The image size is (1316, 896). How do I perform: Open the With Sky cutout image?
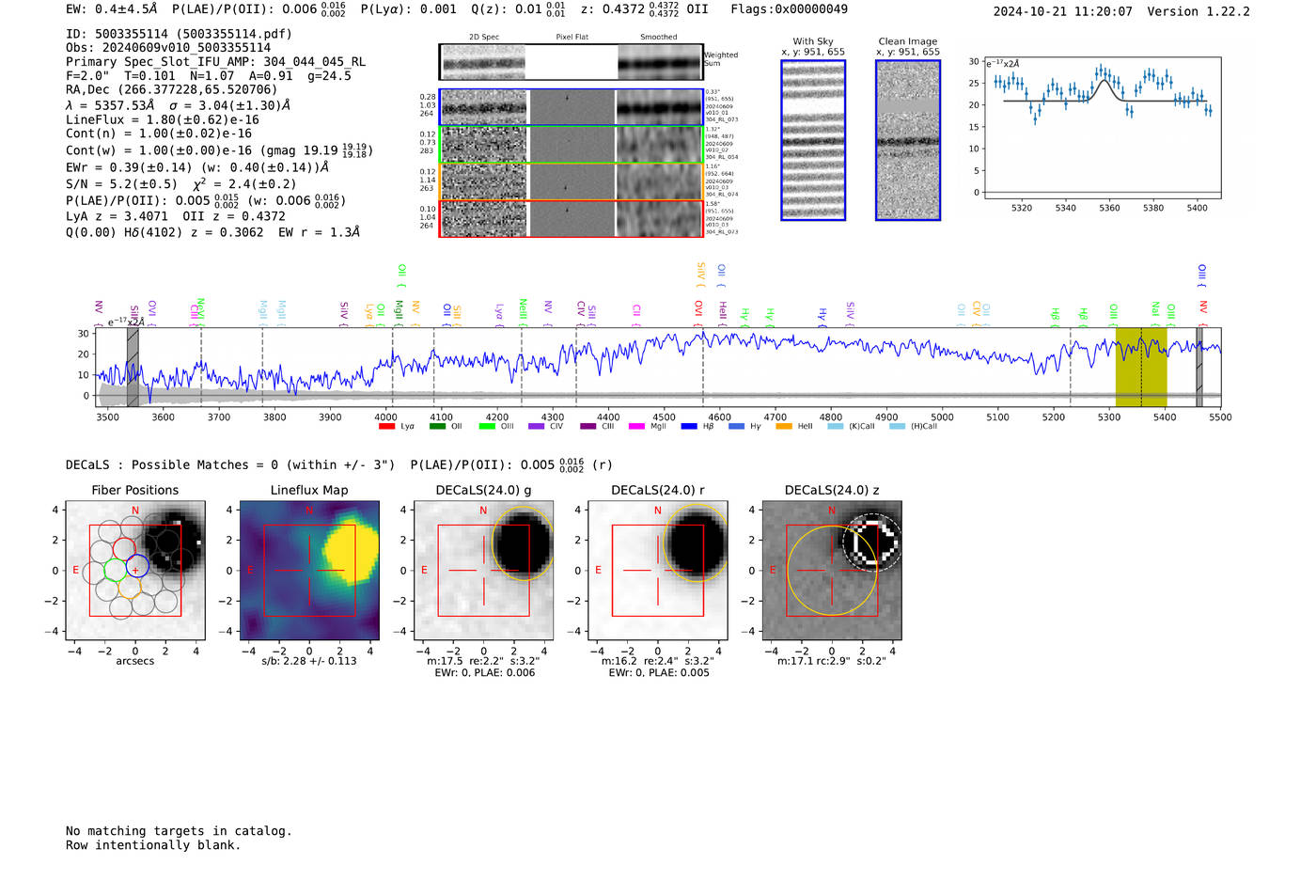(x=813, y=140)
